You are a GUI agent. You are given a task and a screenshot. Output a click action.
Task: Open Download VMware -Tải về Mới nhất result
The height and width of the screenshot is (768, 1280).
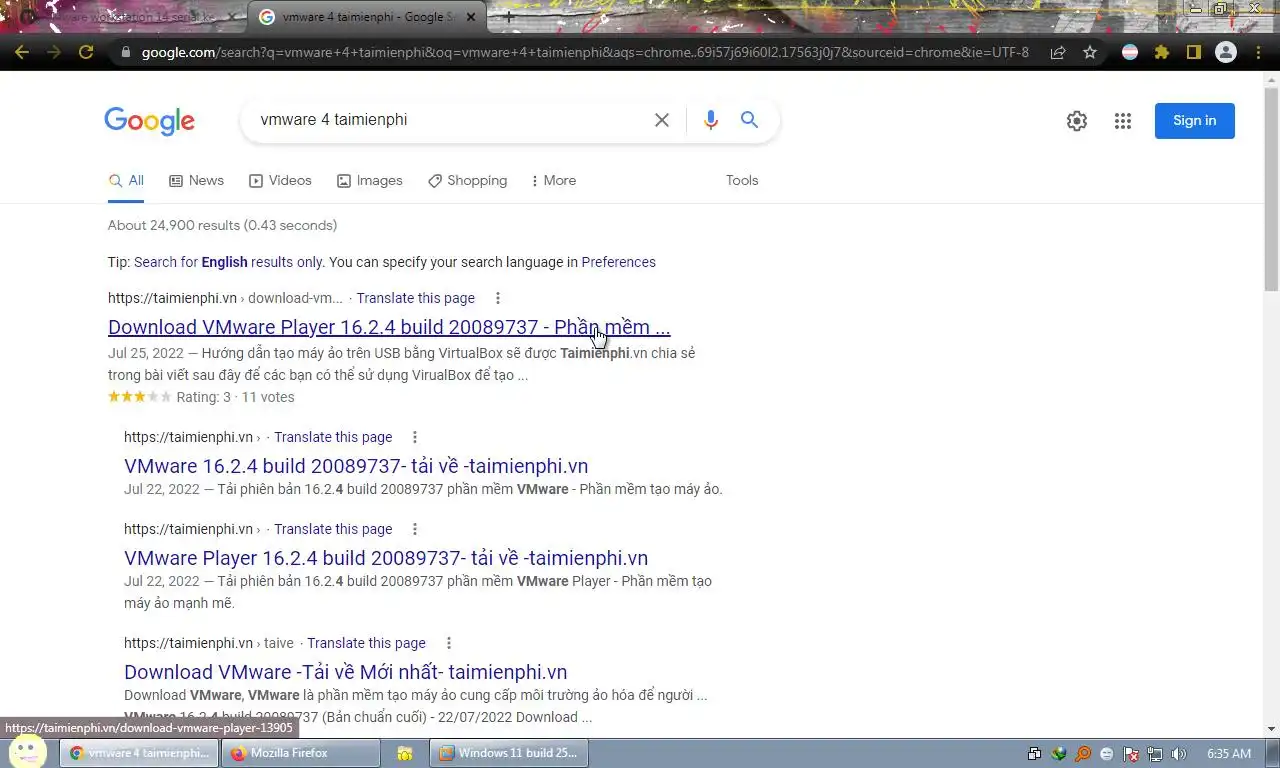tap(345, 672)
